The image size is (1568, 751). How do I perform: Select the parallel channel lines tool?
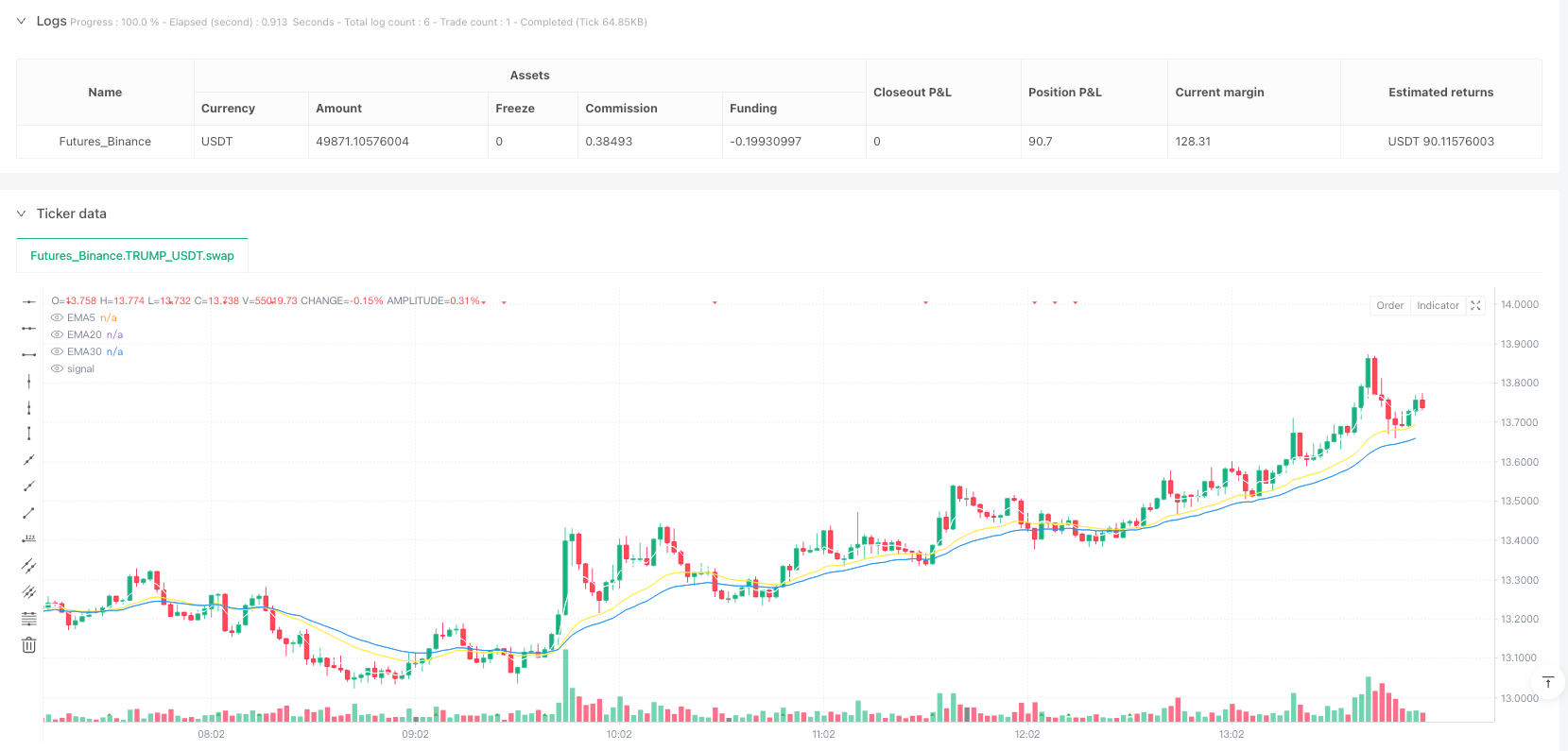pos(29,566)
